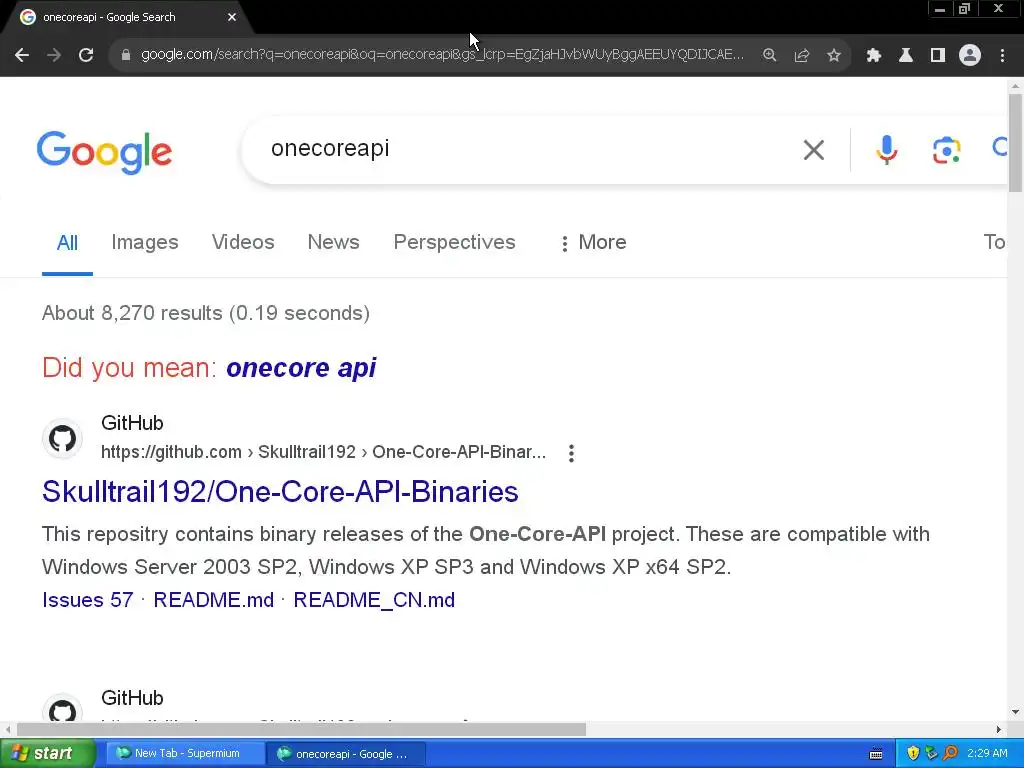Open the README_CN.md sitelink
The width and height of the screenshot is (1024, 768).
click(374, 600)
